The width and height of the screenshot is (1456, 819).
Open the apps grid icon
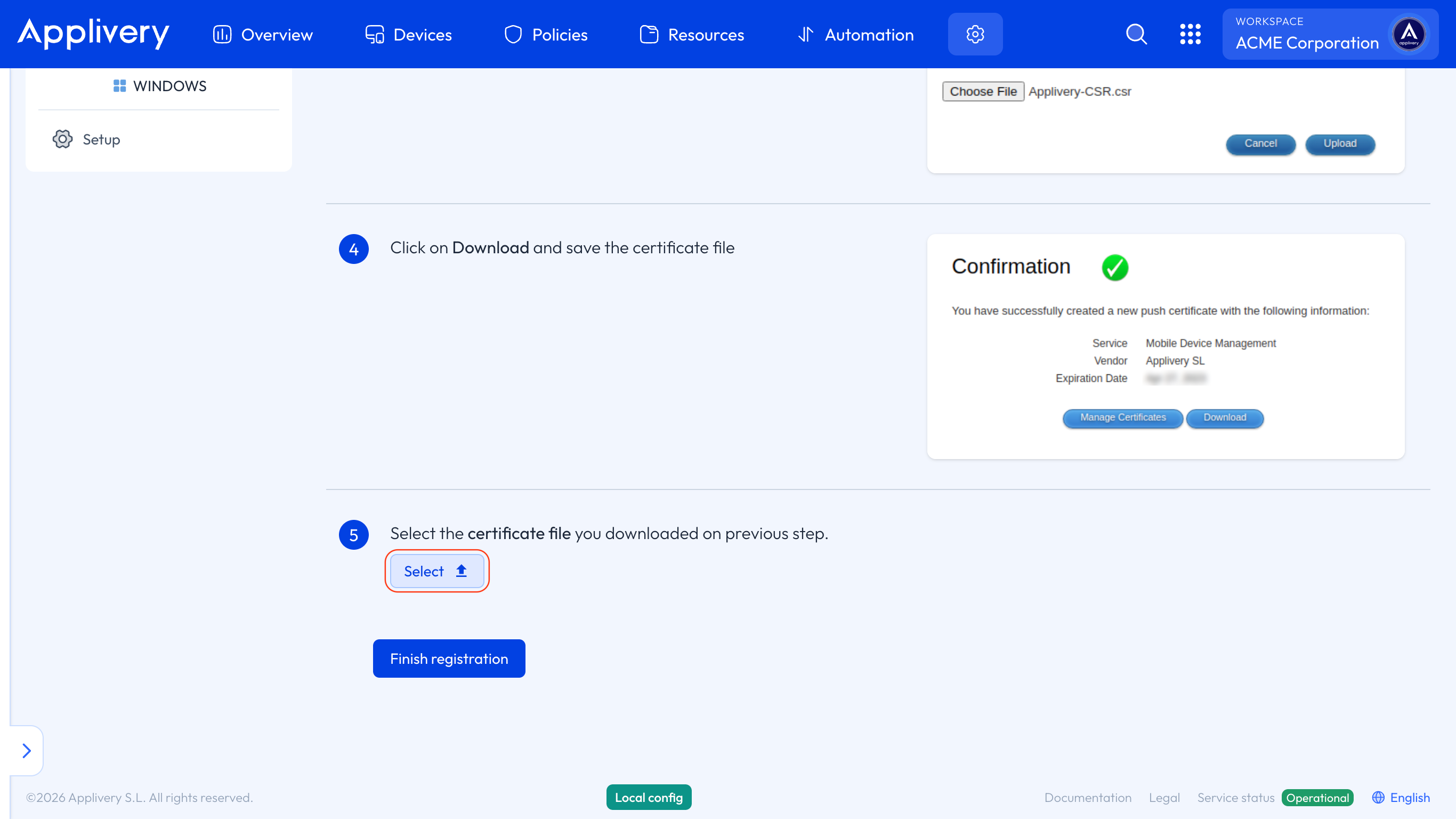[1190, 35]
